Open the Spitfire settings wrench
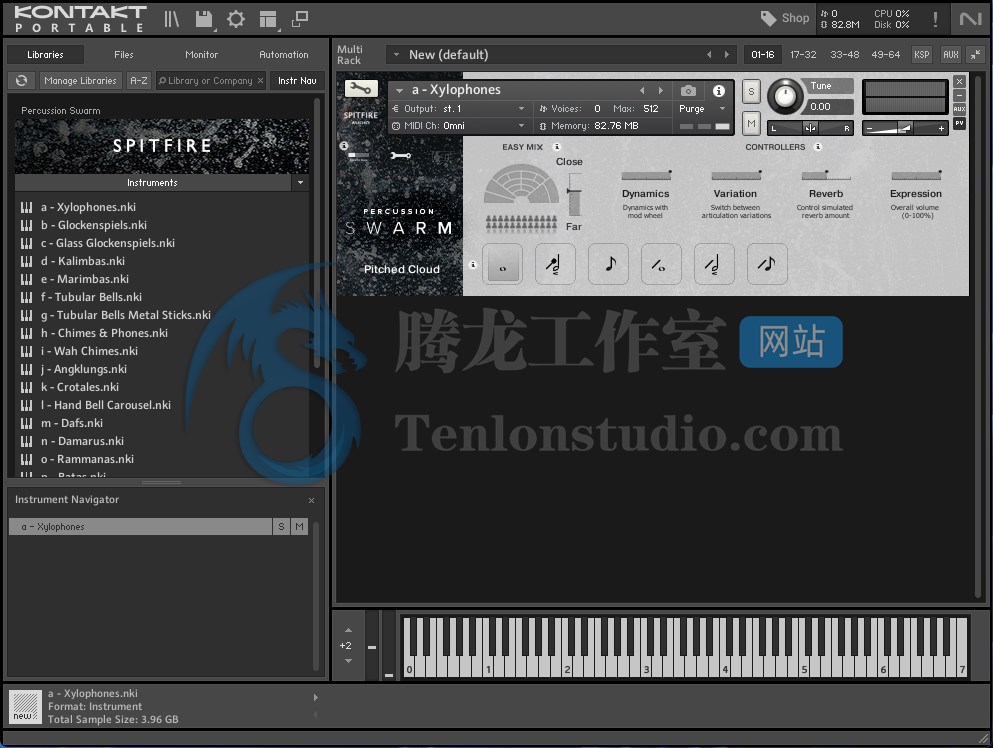Viewport: 993px width, 748px height. click(x=400, y=155)
